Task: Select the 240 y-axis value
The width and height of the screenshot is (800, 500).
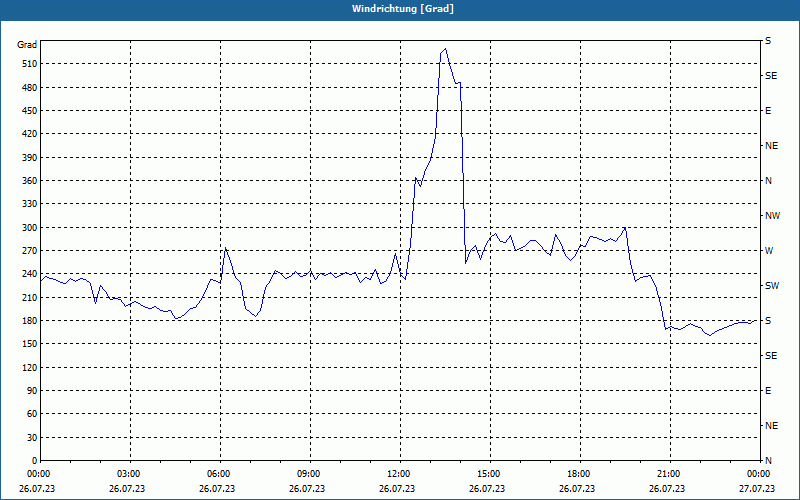Action: (x=29, y=274)
